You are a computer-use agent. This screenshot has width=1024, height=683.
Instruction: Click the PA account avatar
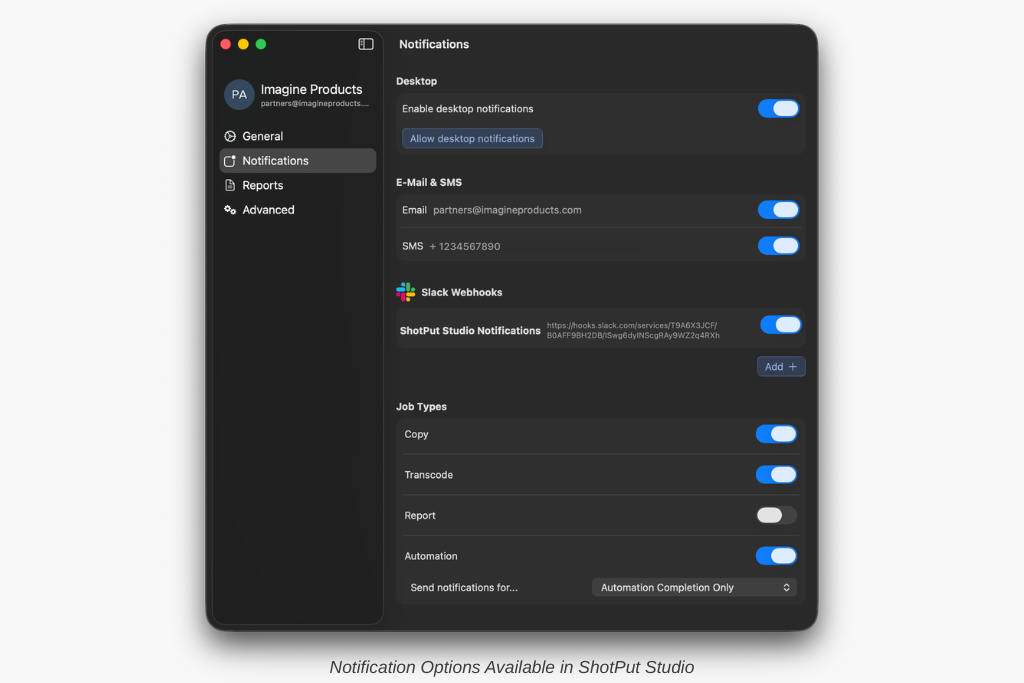(239, 95)
